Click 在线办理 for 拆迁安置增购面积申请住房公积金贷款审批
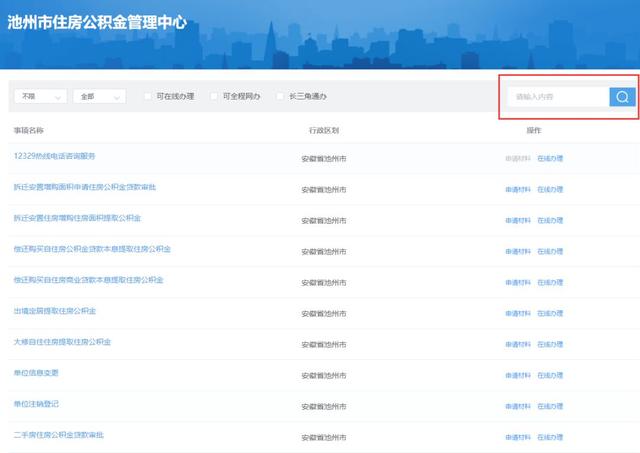The image size is (640, 453). pyautogui.click(x=550, y=189)
